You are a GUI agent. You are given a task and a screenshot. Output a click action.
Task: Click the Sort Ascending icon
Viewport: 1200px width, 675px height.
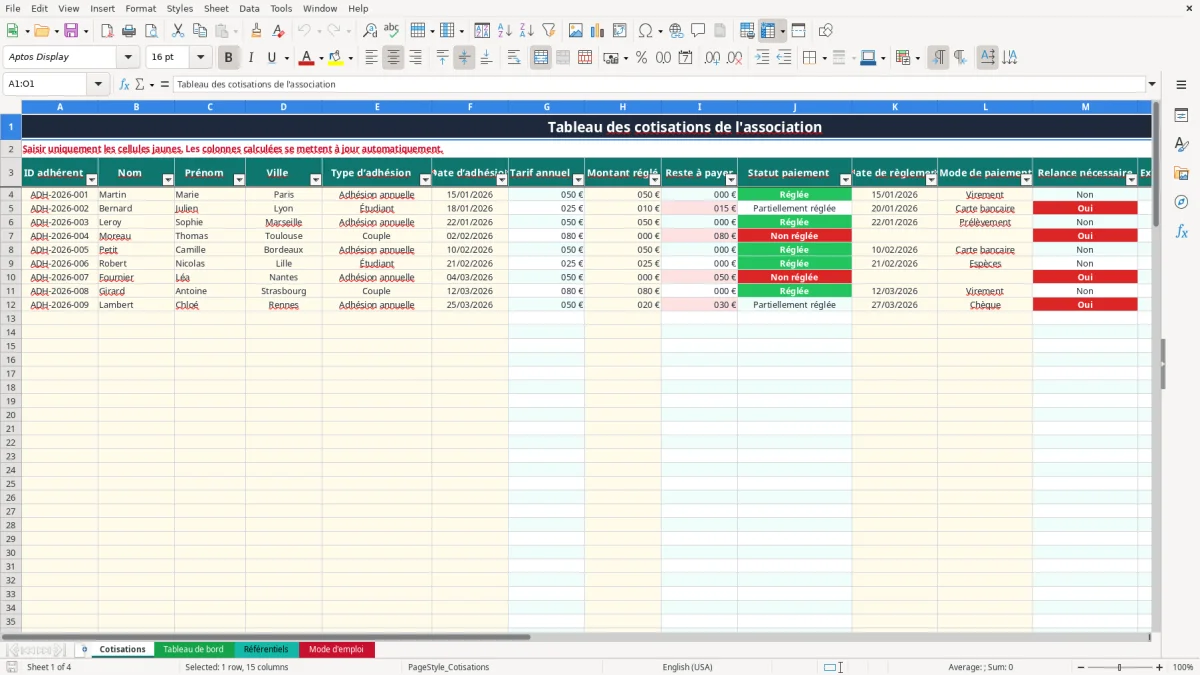504,31
